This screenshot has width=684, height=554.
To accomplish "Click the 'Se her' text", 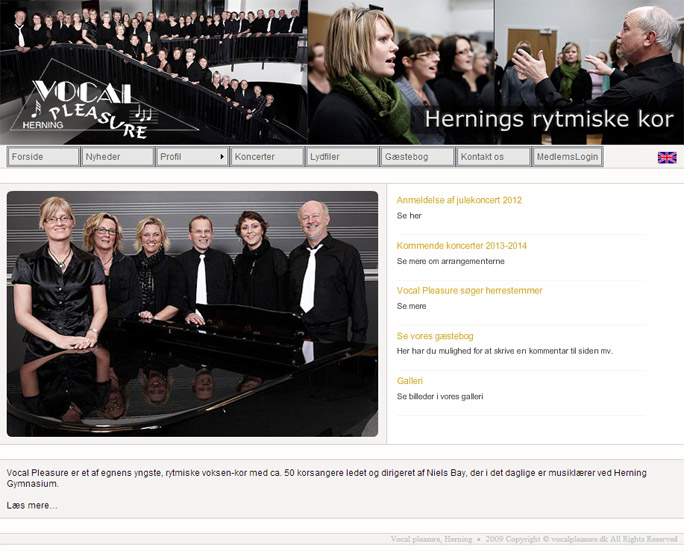I will coord(409,215).
